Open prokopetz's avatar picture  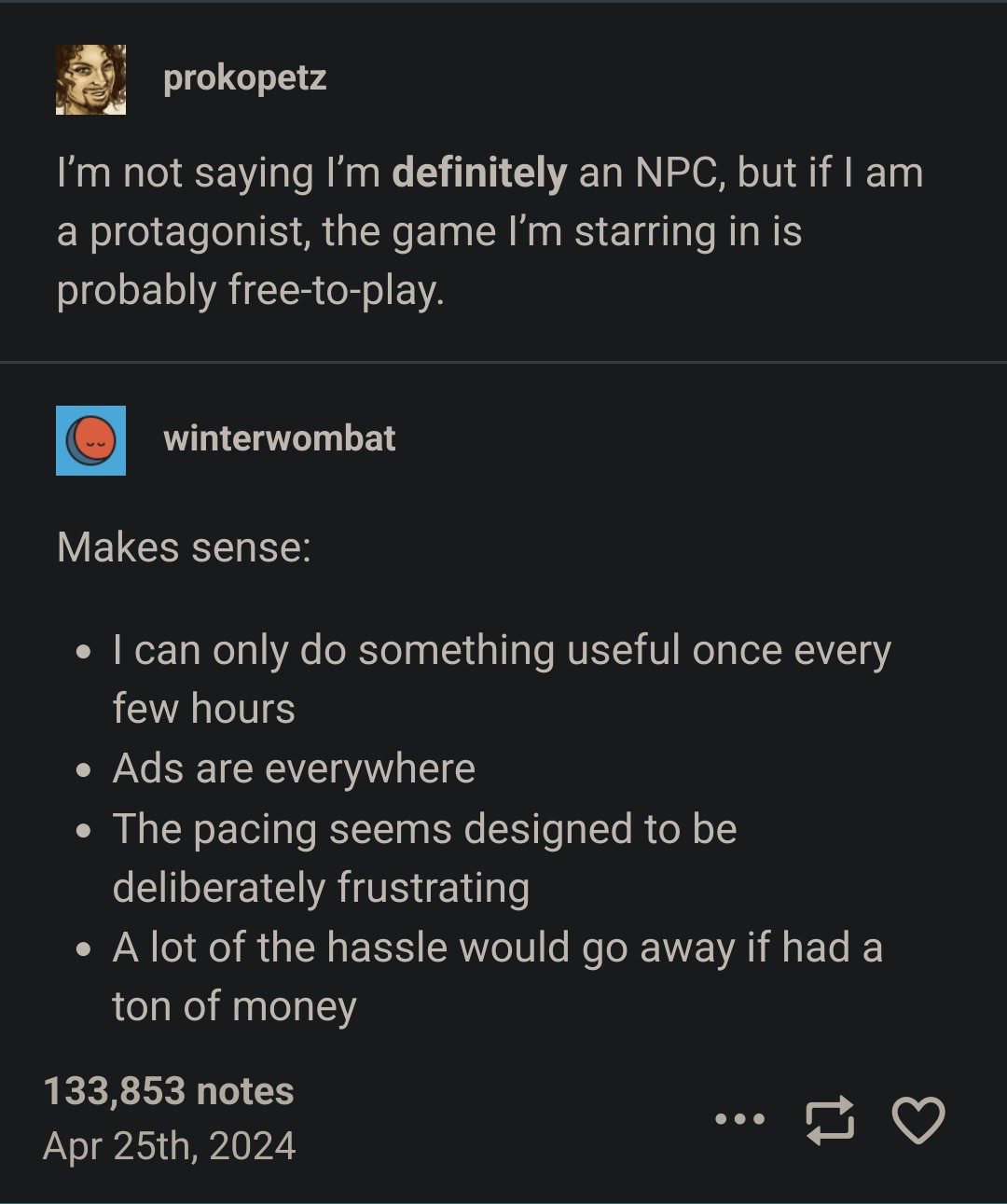(x=90, y=79)
